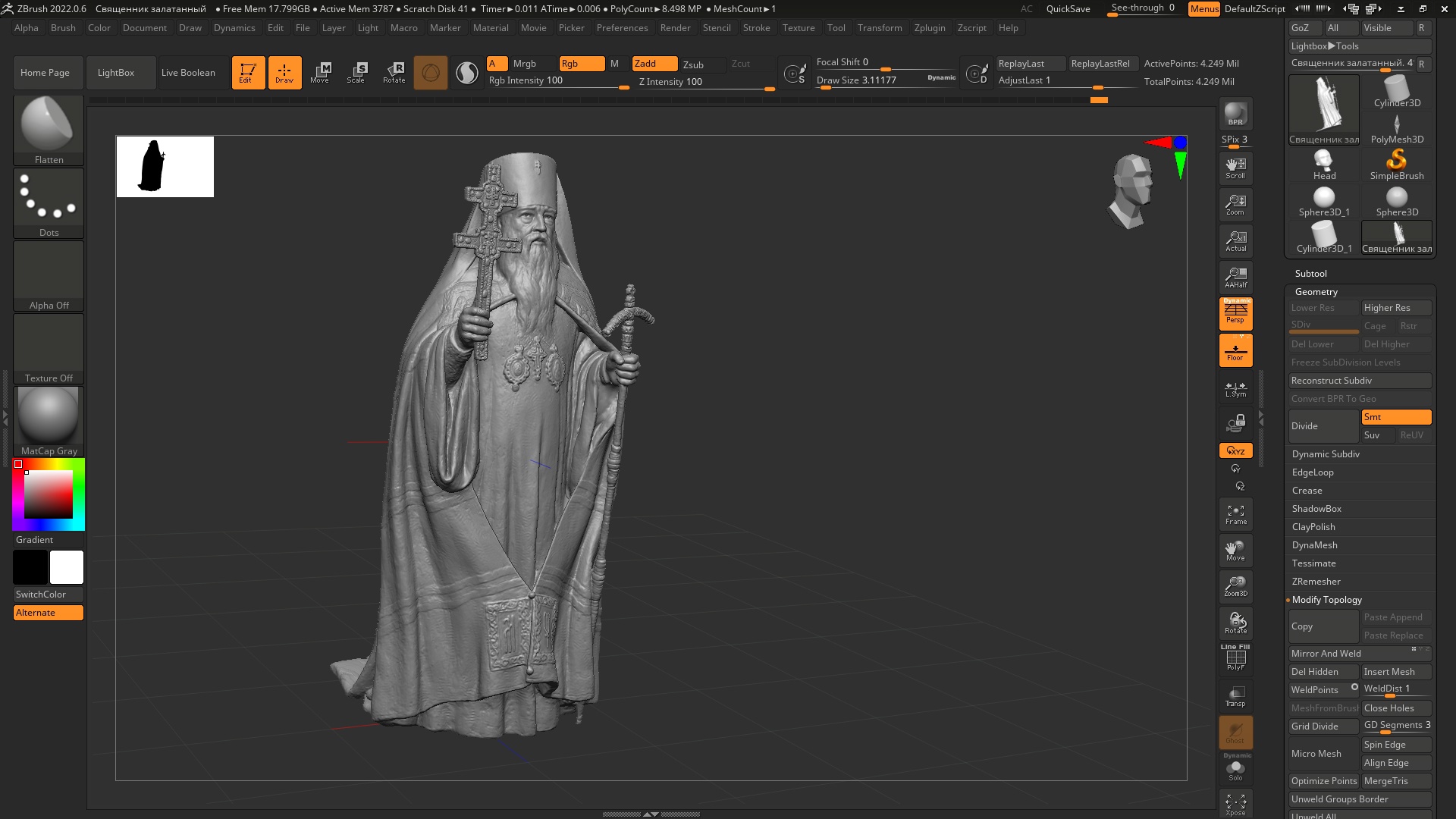The width and height of the screenshot is (1456, 819).
Task: Select the Scale gizmo tool icon
Action: coord(356,72)
